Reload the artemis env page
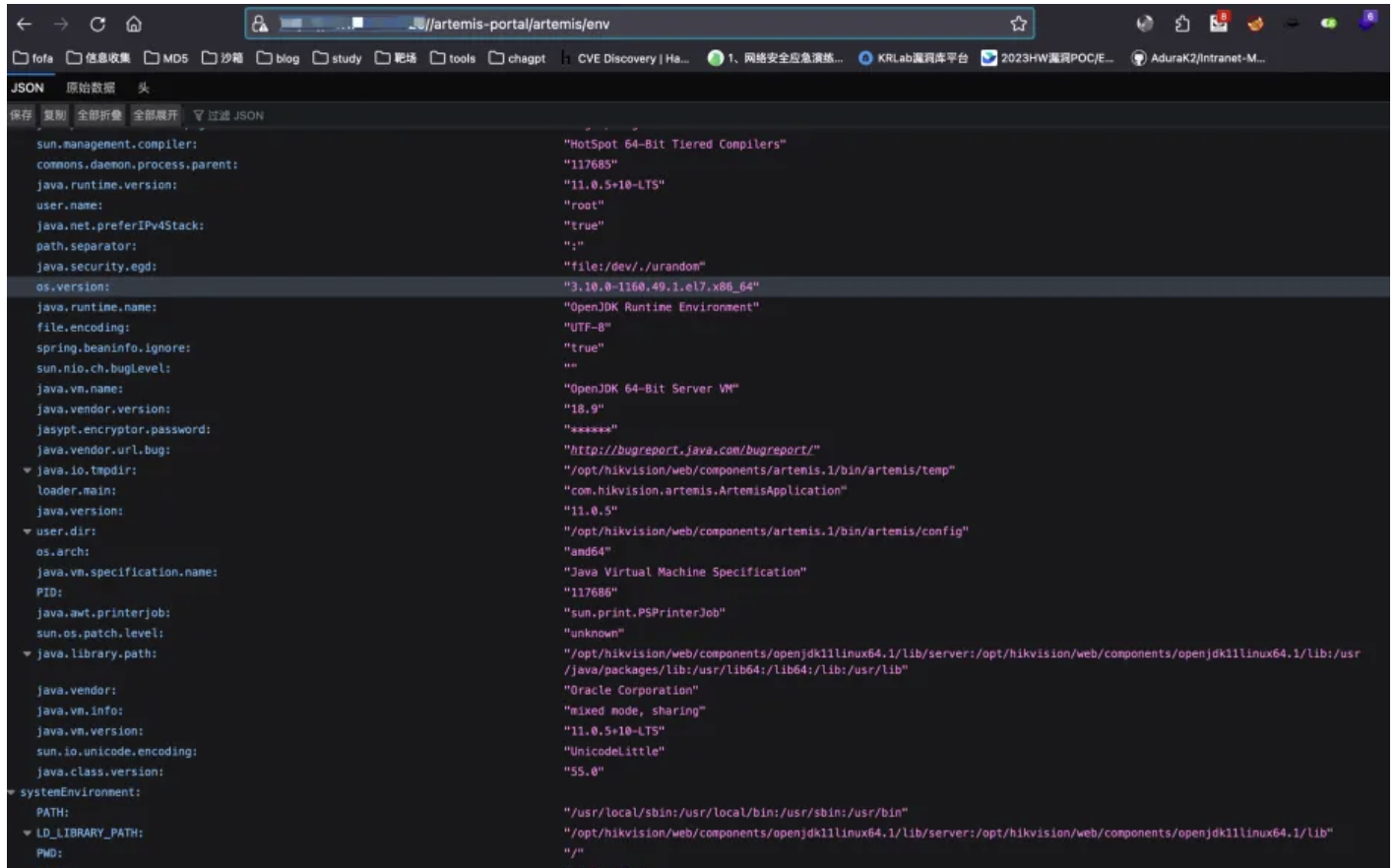Screen dimensions: 1396x868 tap(97, 24)
